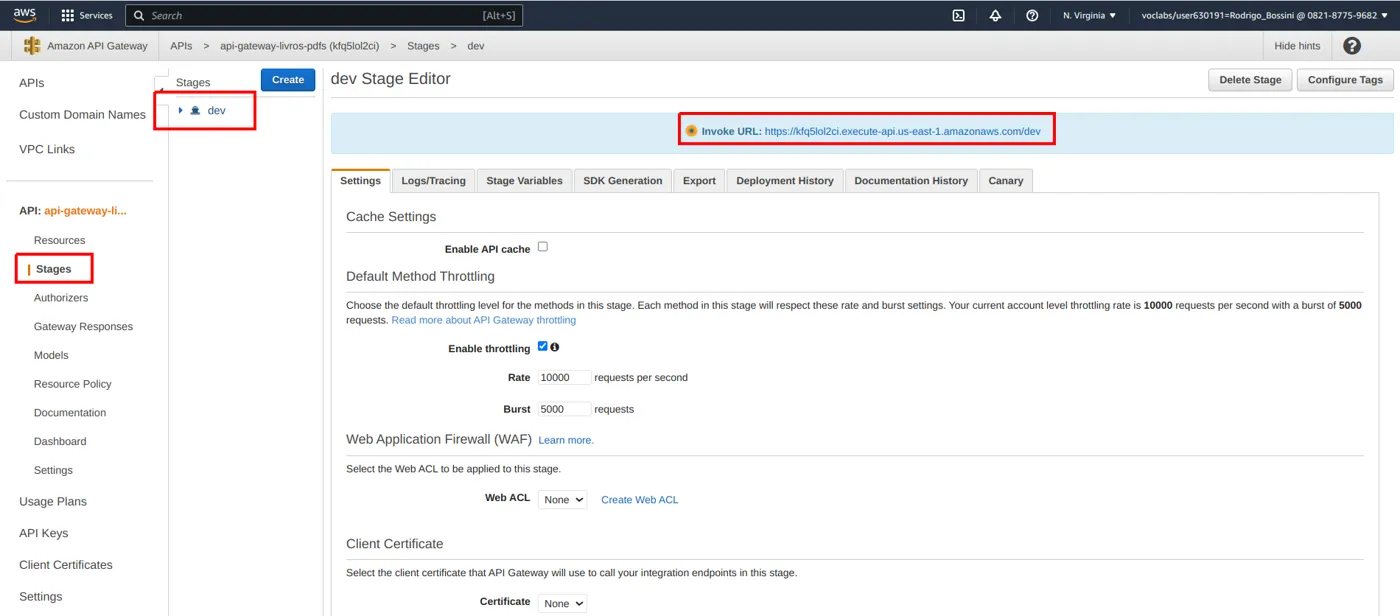This screenshot has width=1400, height=616.
Task: Switch to the Logs/Tracing tab
Action: pyautogui.click(x=433, y=181)
